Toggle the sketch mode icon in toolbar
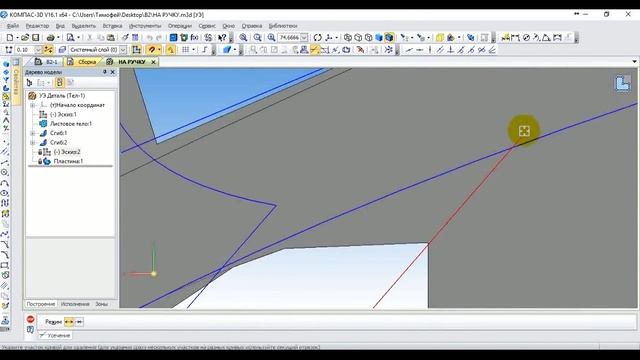Viewport: 640px width, 360px height. click(137, 50)
